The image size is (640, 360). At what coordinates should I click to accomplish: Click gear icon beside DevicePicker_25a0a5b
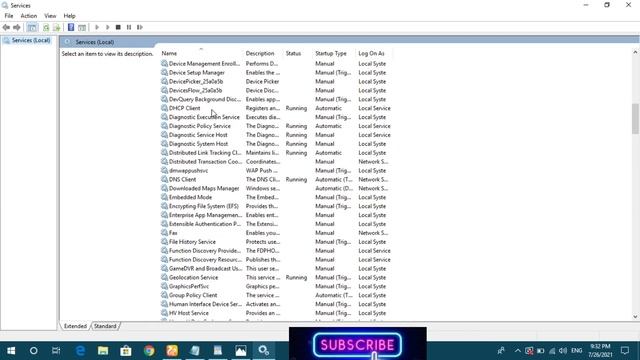[164, 81]
